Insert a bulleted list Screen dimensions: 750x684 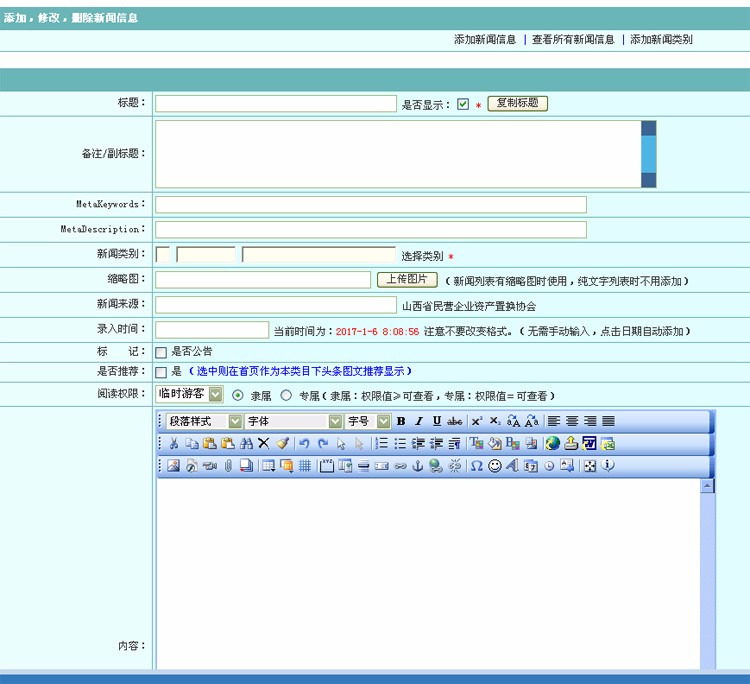(400, 443)
